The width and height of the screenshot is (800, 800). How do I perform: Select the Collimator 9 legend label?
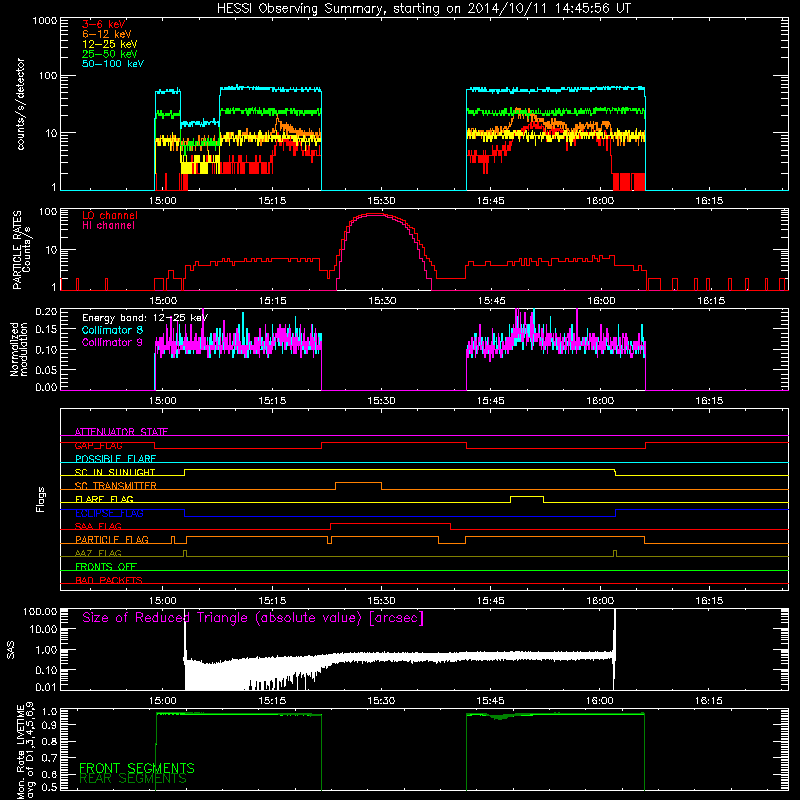click(112, 342)
